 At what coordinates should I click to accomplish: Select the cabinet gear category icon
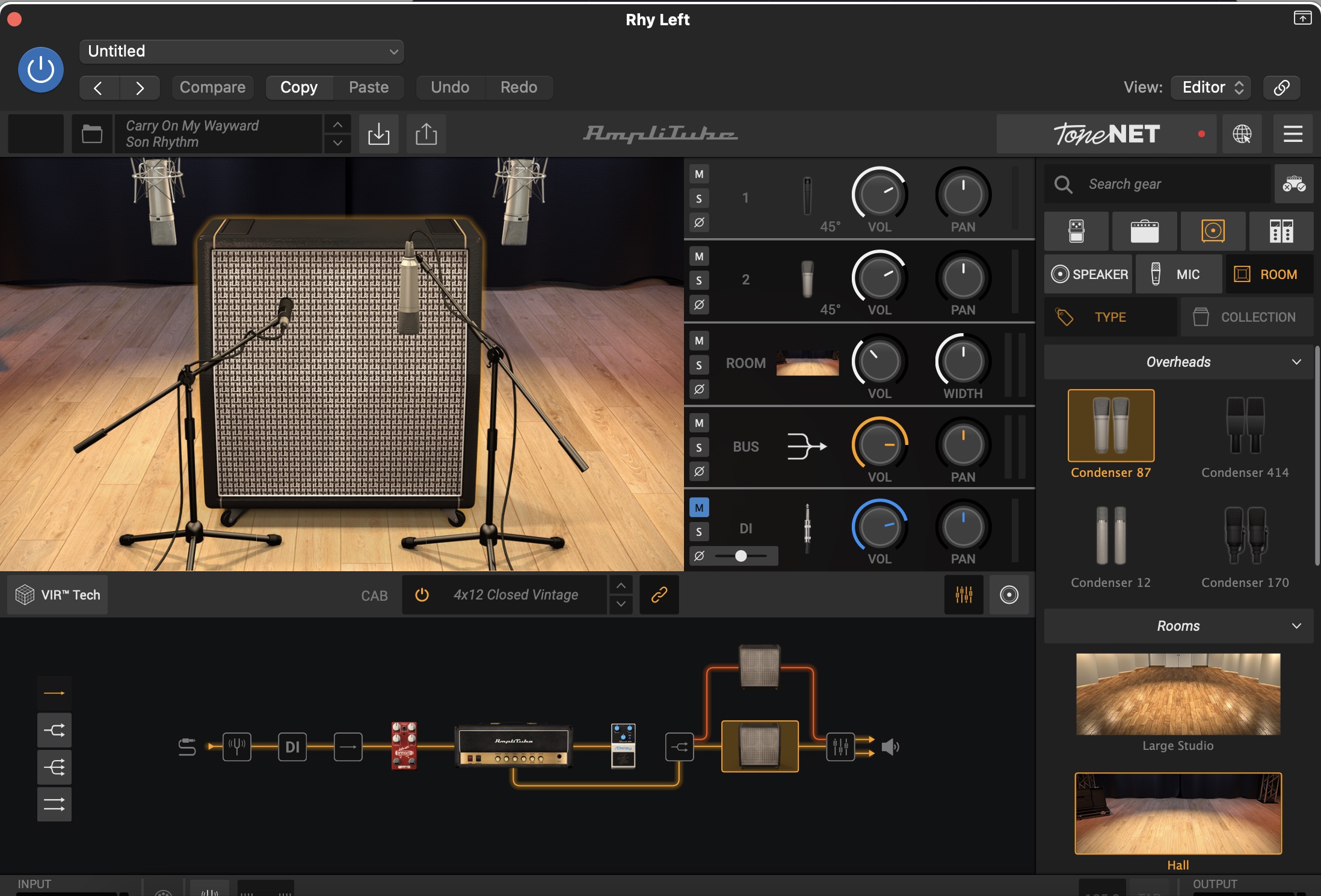(1213, 231)
